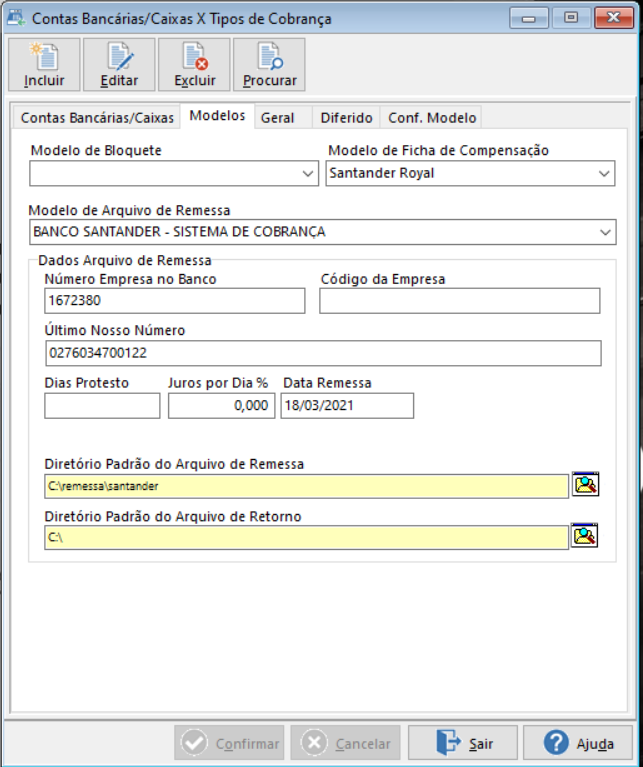Viewport: 643px width, 767px height.
Task: Click the Editar toolbar button
Action: [119, 65]
